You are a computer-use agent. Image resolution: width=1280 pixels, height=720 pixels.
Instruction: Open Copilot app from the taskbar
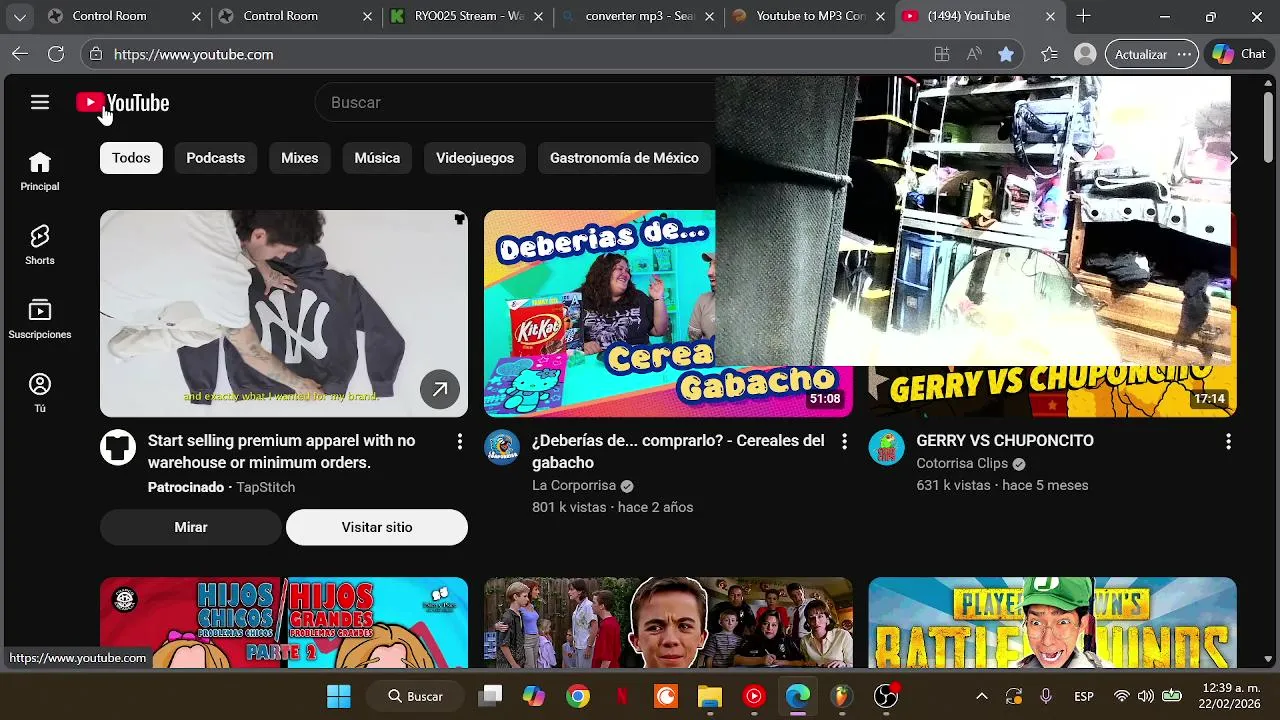point(534,696)
